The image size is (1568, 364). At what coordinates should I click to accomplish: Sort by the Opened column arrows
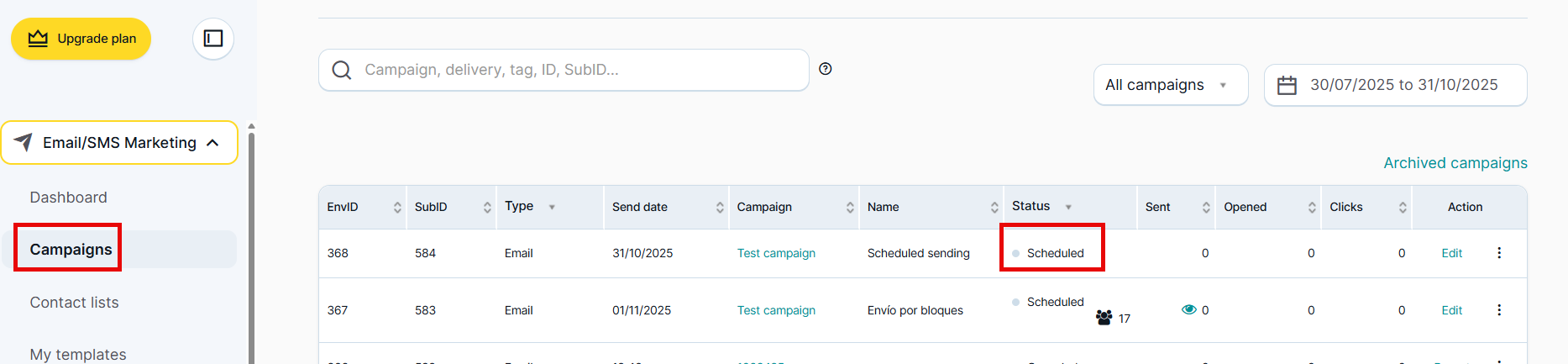[1312, 208]
